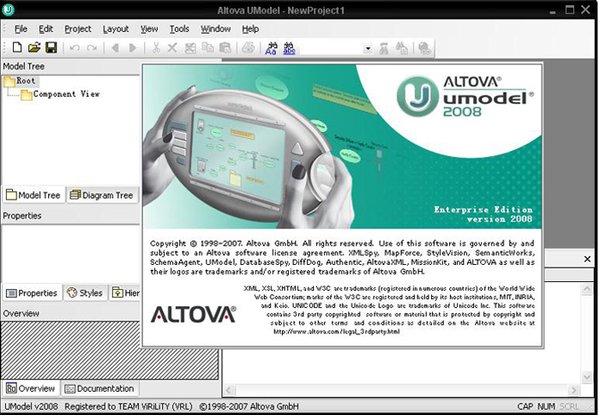600x415 pixels.
Task: Click the Open folder toolbar icon
Action: tap(34, 48)
